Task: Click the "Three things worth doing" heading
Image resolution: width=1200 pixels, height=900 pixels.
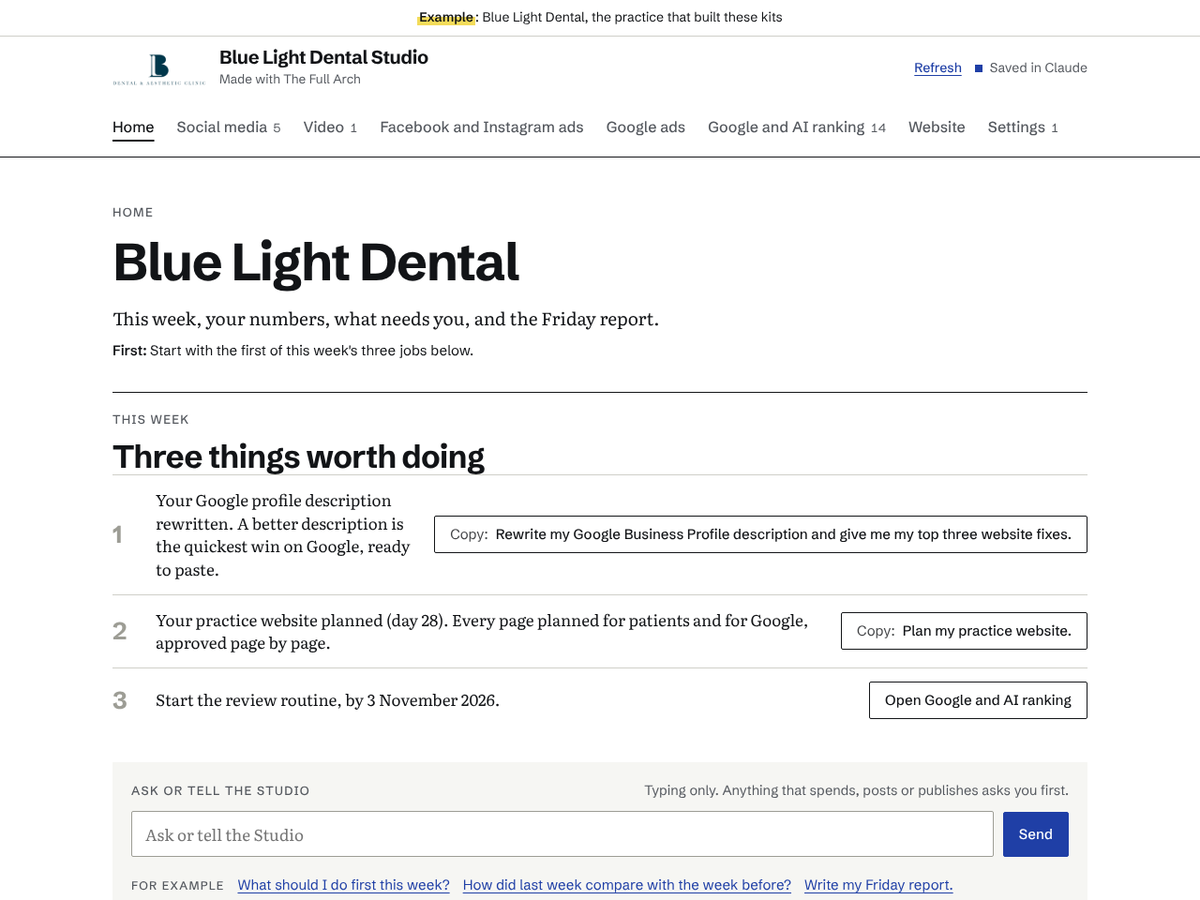Action: (x=299, y=456)
